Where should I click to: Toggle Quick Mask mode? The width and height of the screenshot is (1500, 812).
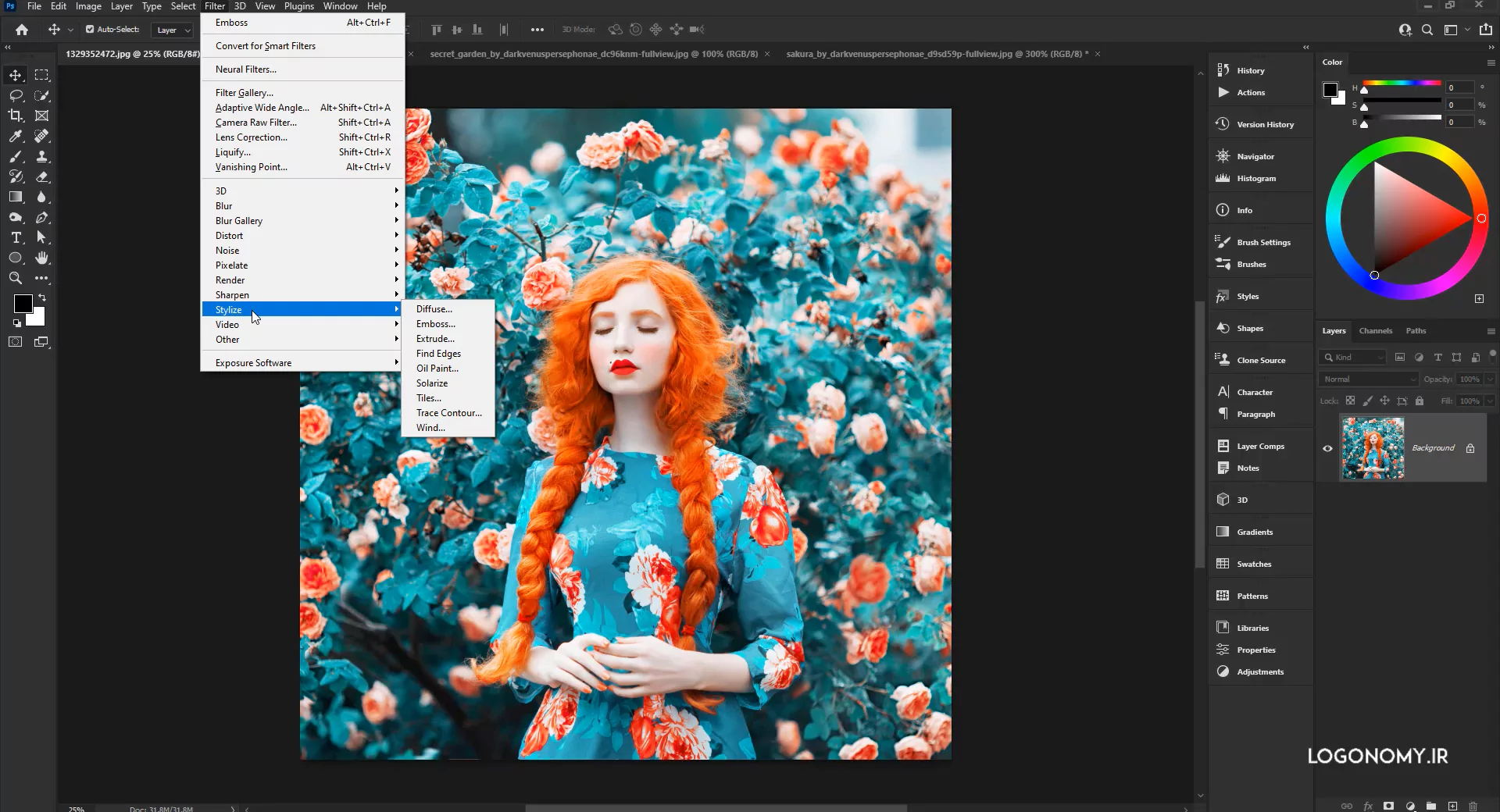(x=16, y=342)
